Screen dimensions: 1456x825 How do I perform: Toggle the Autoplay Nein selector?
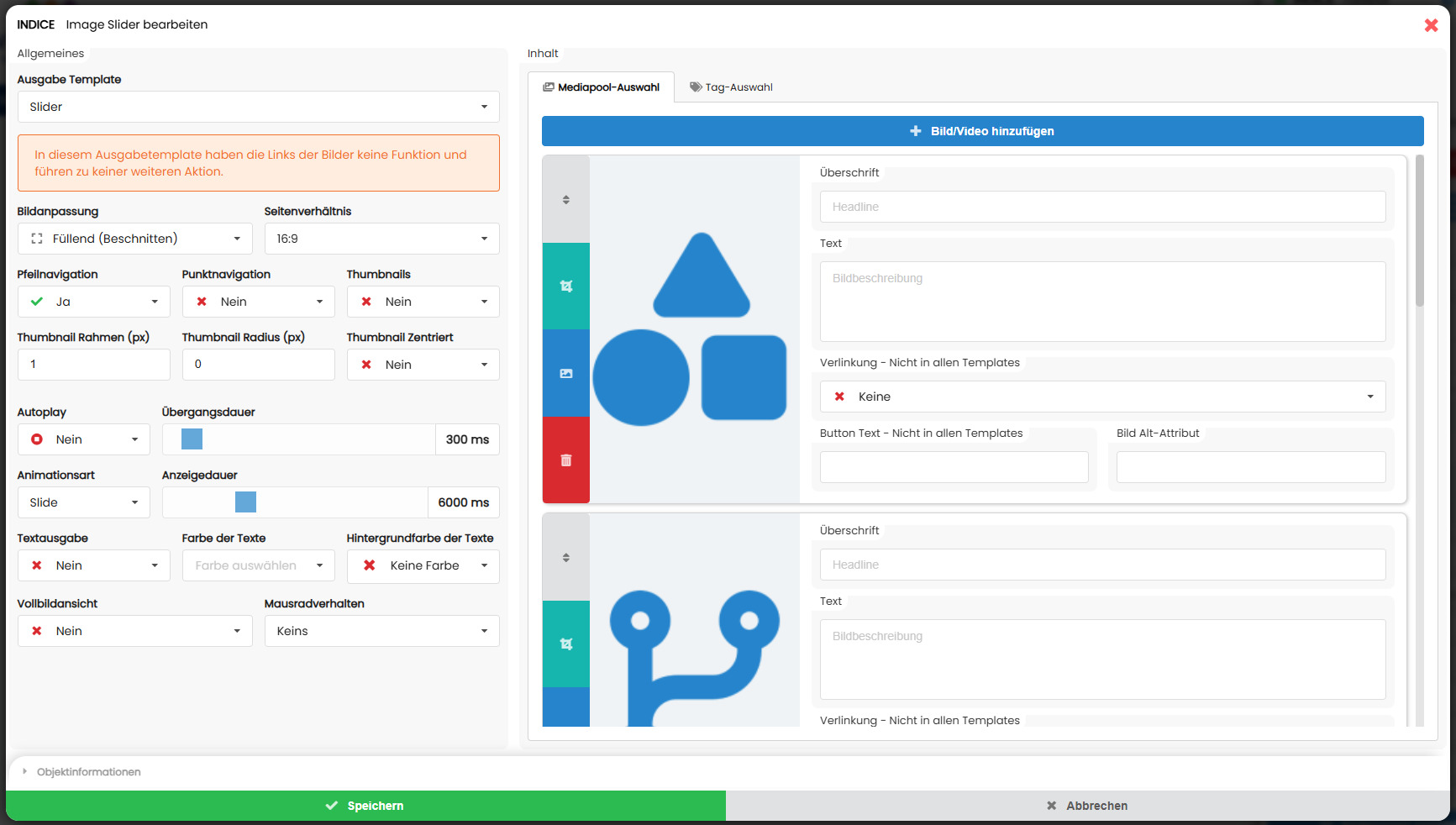pos(83,439)
